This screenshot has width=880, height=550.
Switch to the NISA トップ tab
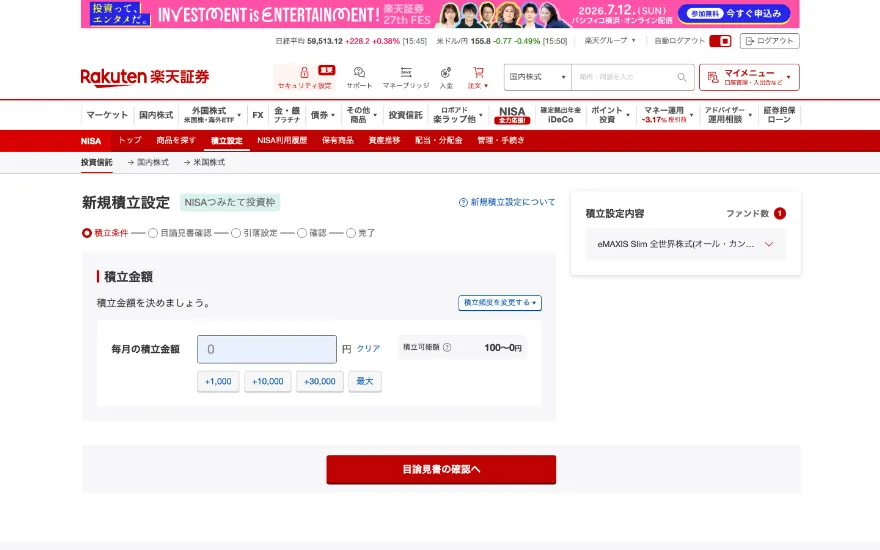[x=130, y=140]
